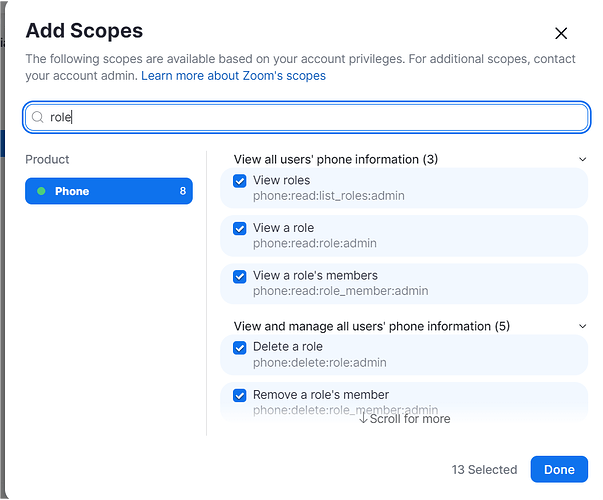The width and height of the screenshot is (603, 500).
Task: Uncheck the View roles scope
Action: tap(240, 181)
